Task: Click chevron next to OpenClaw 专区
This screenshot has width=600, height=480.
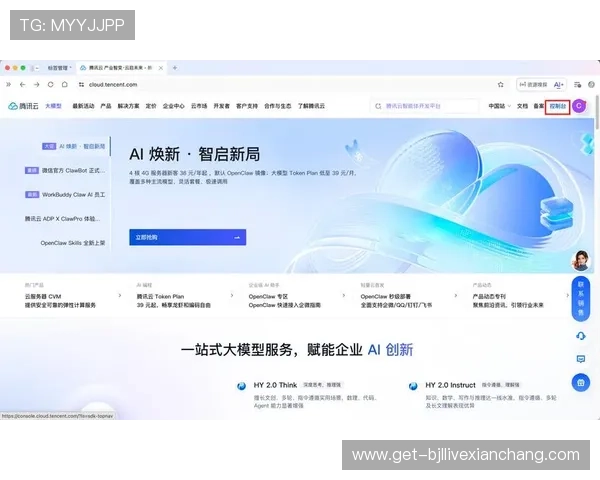Action: [344, 296]
